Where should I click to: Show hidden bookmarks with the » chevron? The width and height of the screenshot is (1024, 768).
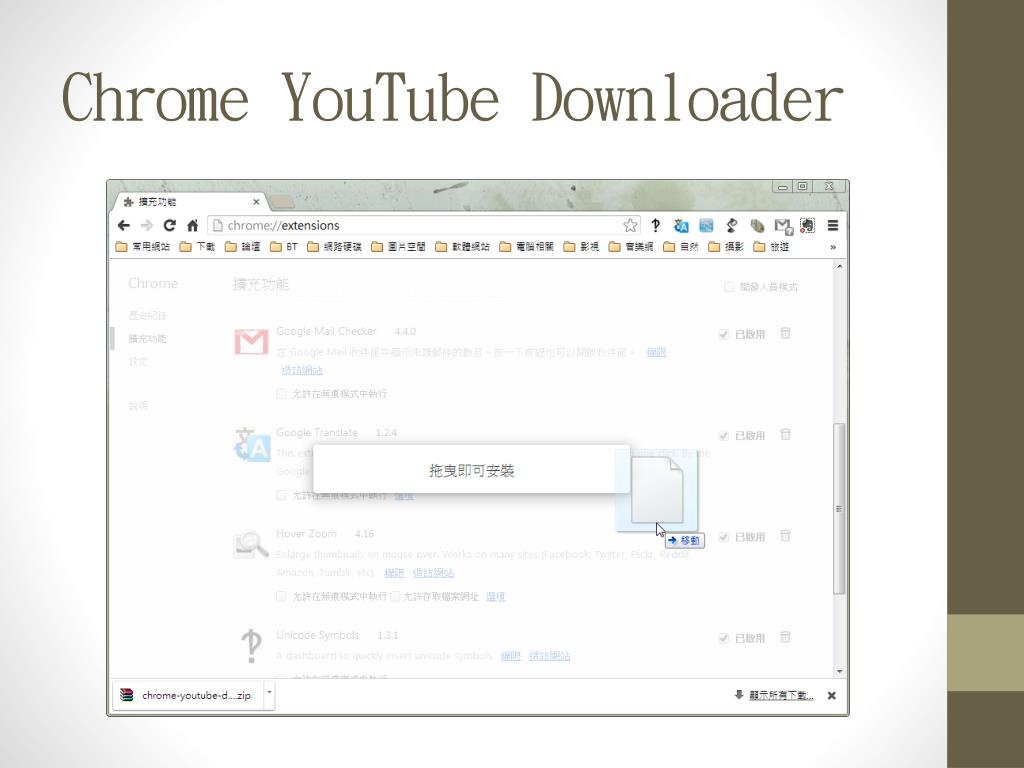(833, 247)
